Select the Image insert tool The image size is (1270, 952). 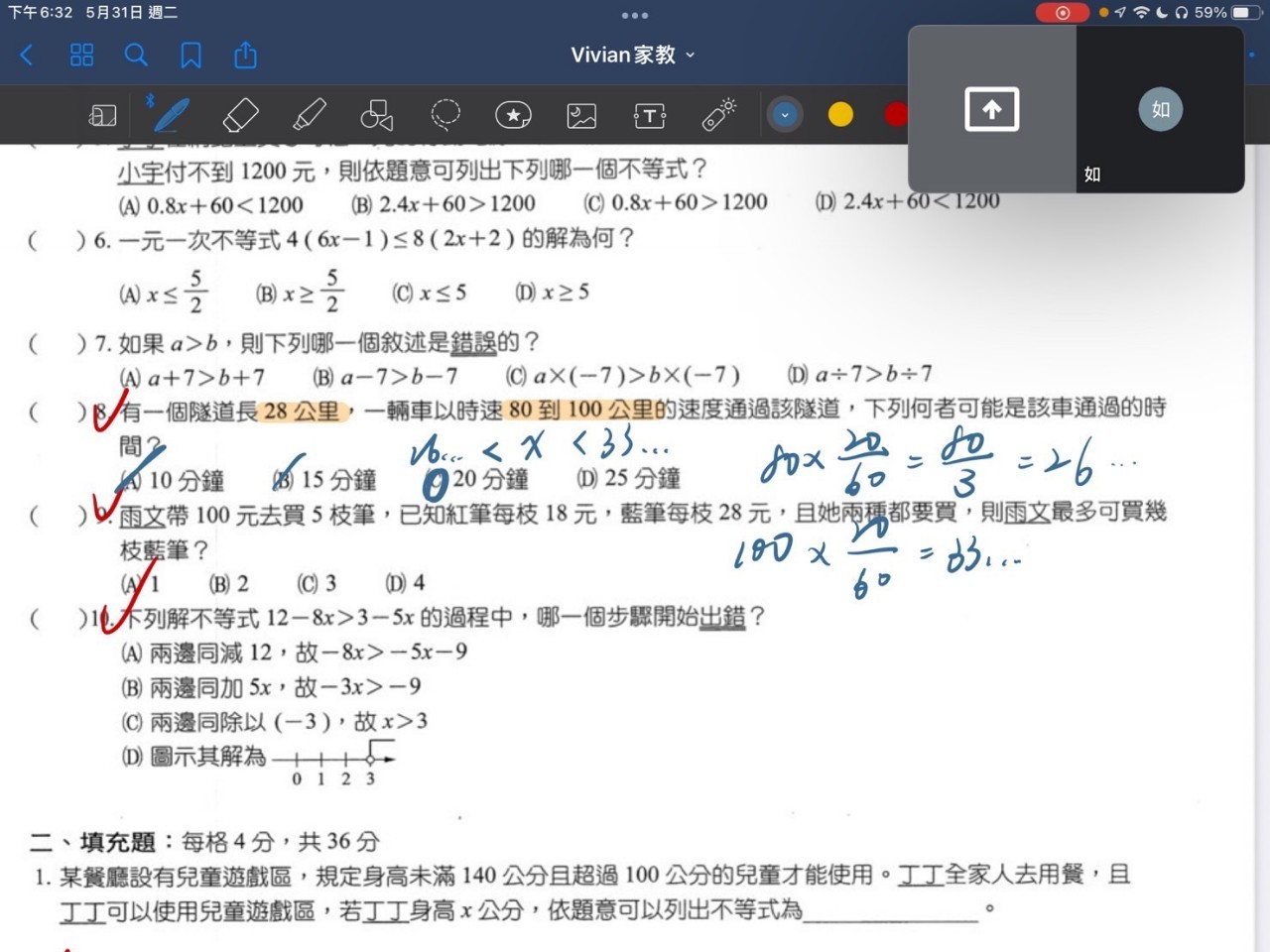point(581,116)
